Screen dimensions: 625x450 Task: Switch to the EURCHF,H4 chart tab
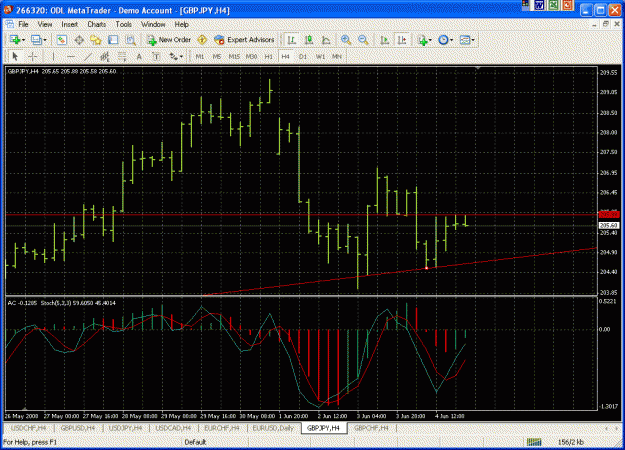222,428
